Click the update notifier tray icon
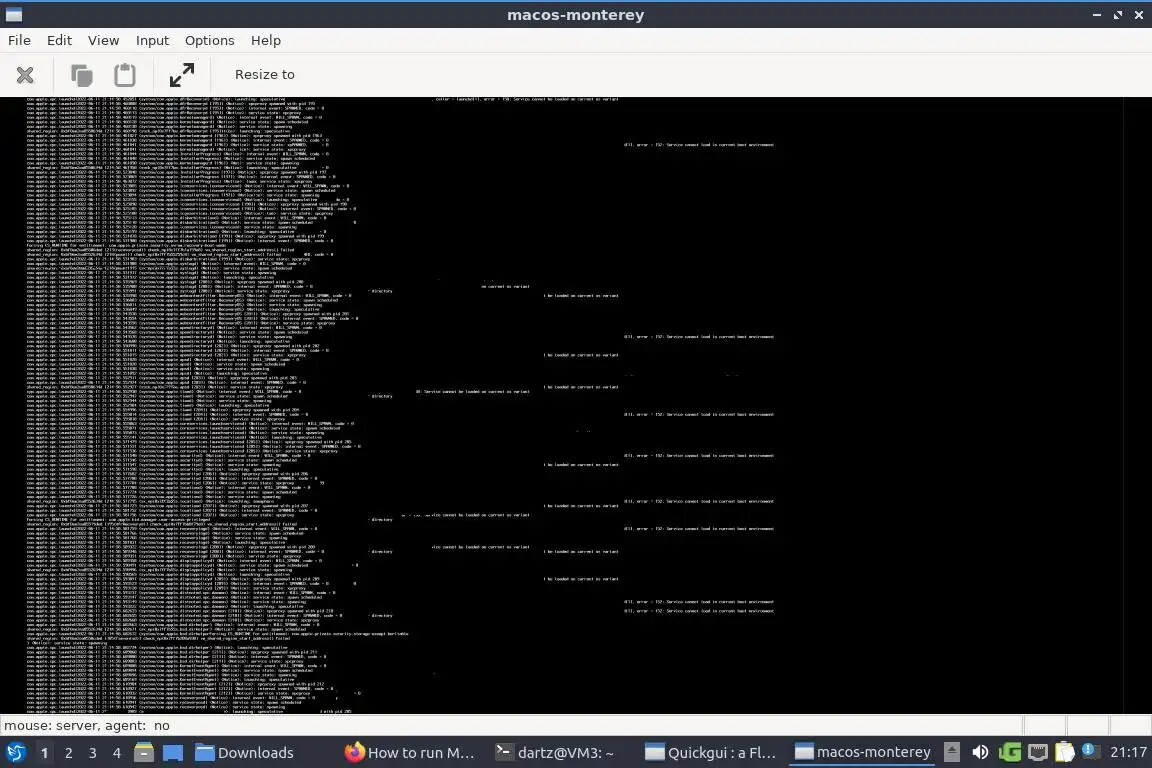The image size is (1152, 768). pos(1090,752)
